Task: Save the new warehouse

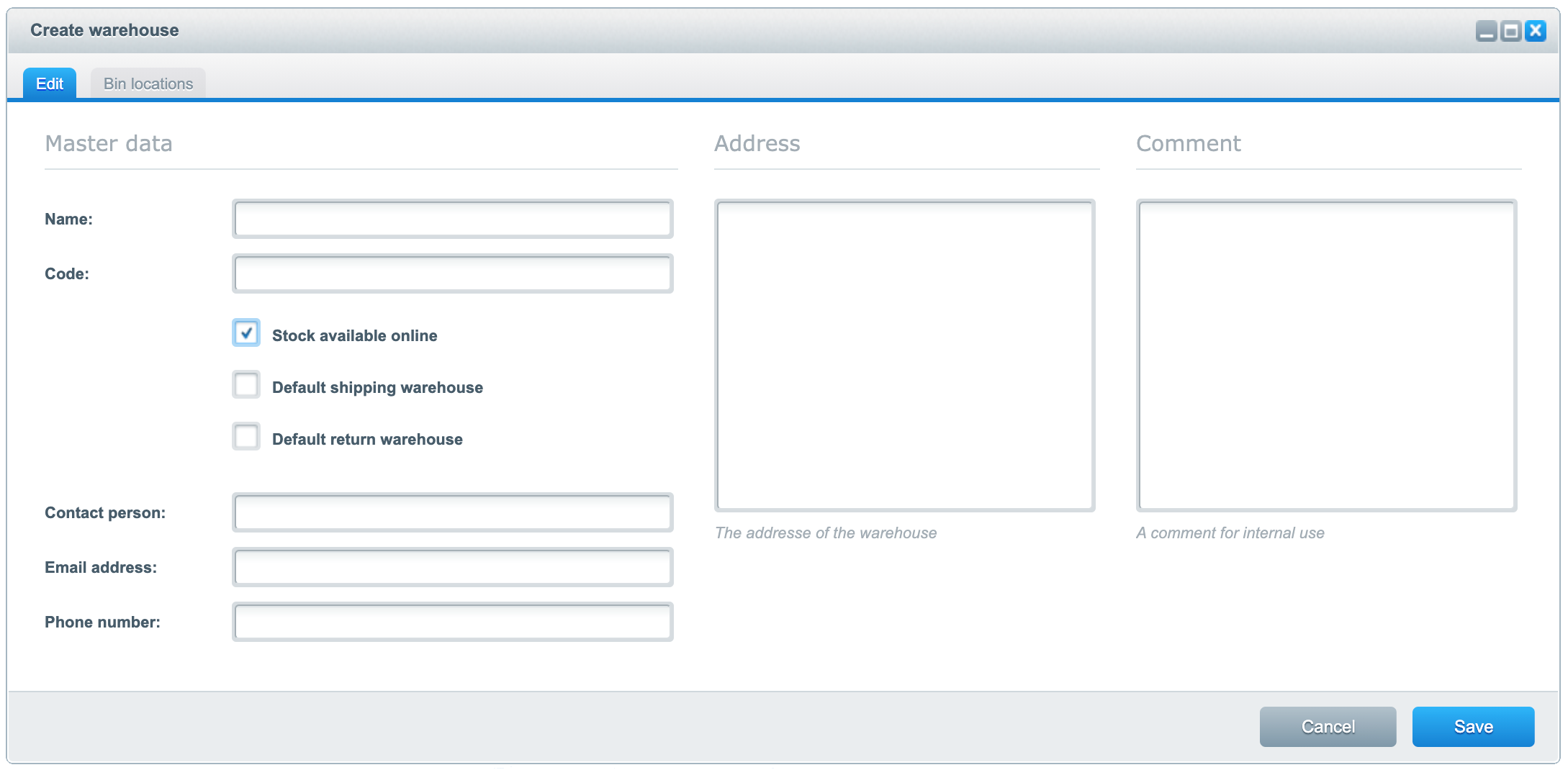Action: click(1474, 727)
